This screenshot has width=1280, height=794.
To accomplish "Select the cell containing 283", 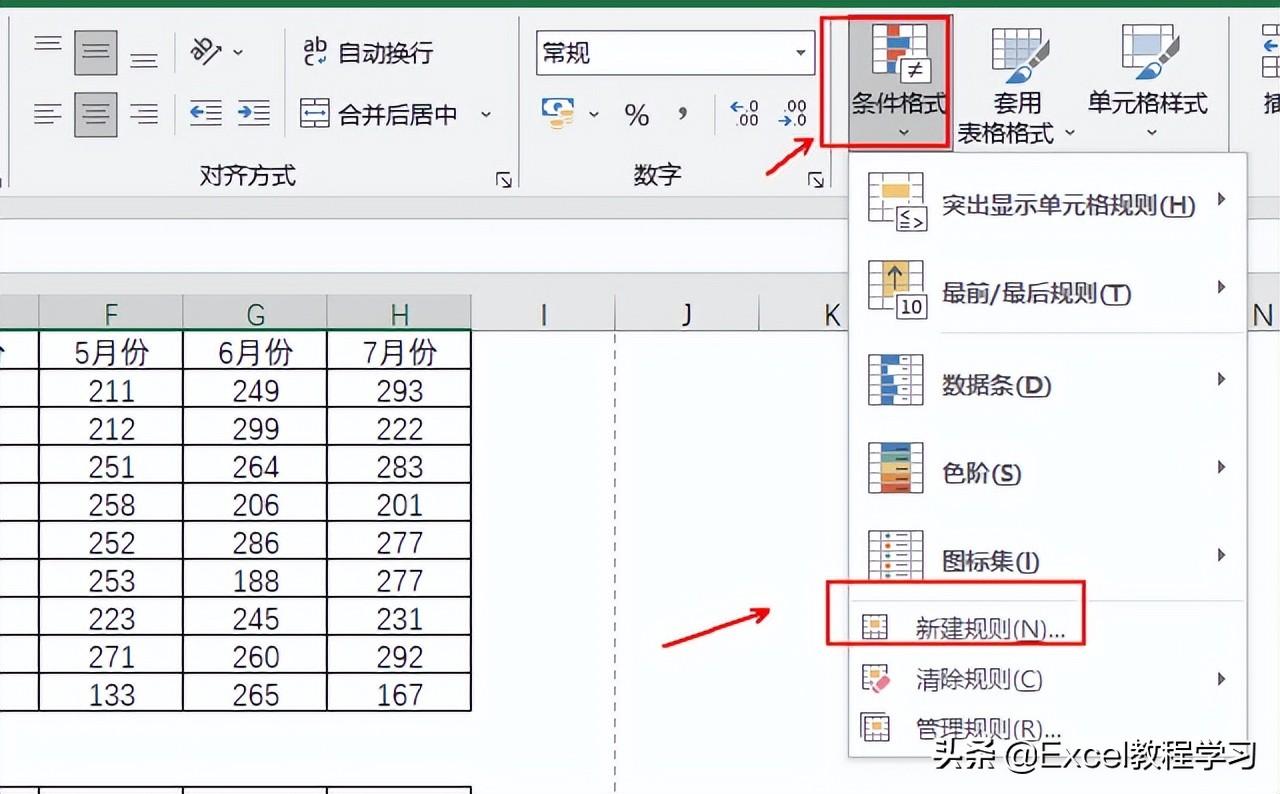I will (399, 466).
